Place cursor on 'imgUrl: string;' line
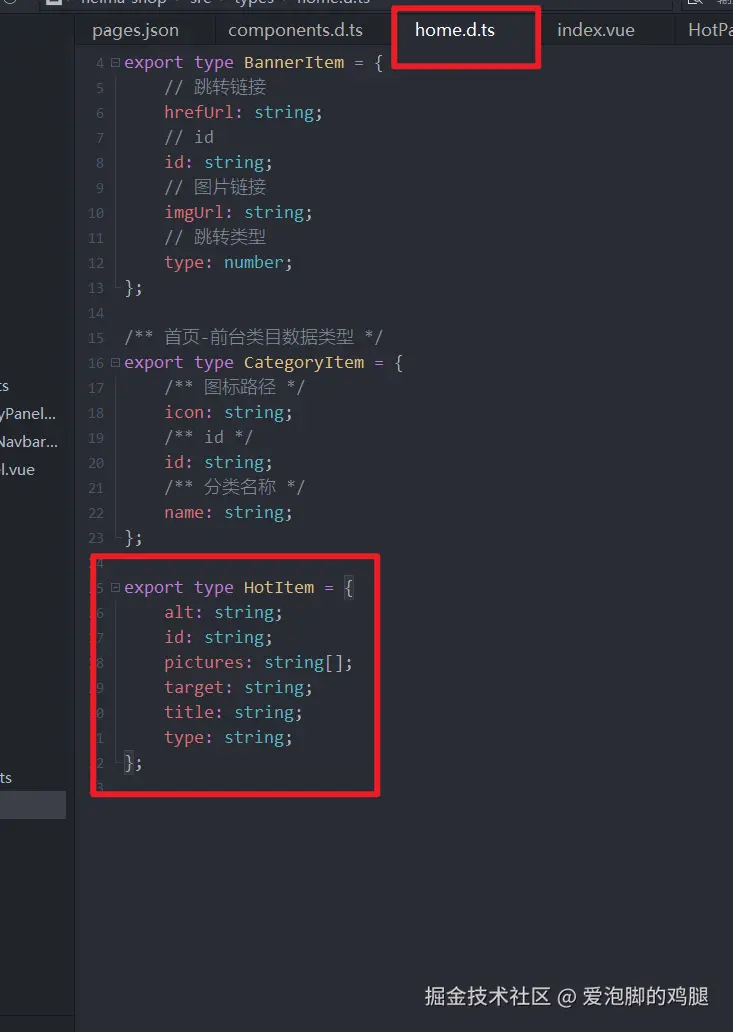The height and width of the screenshot is (1032, 733). click(238, 213)
